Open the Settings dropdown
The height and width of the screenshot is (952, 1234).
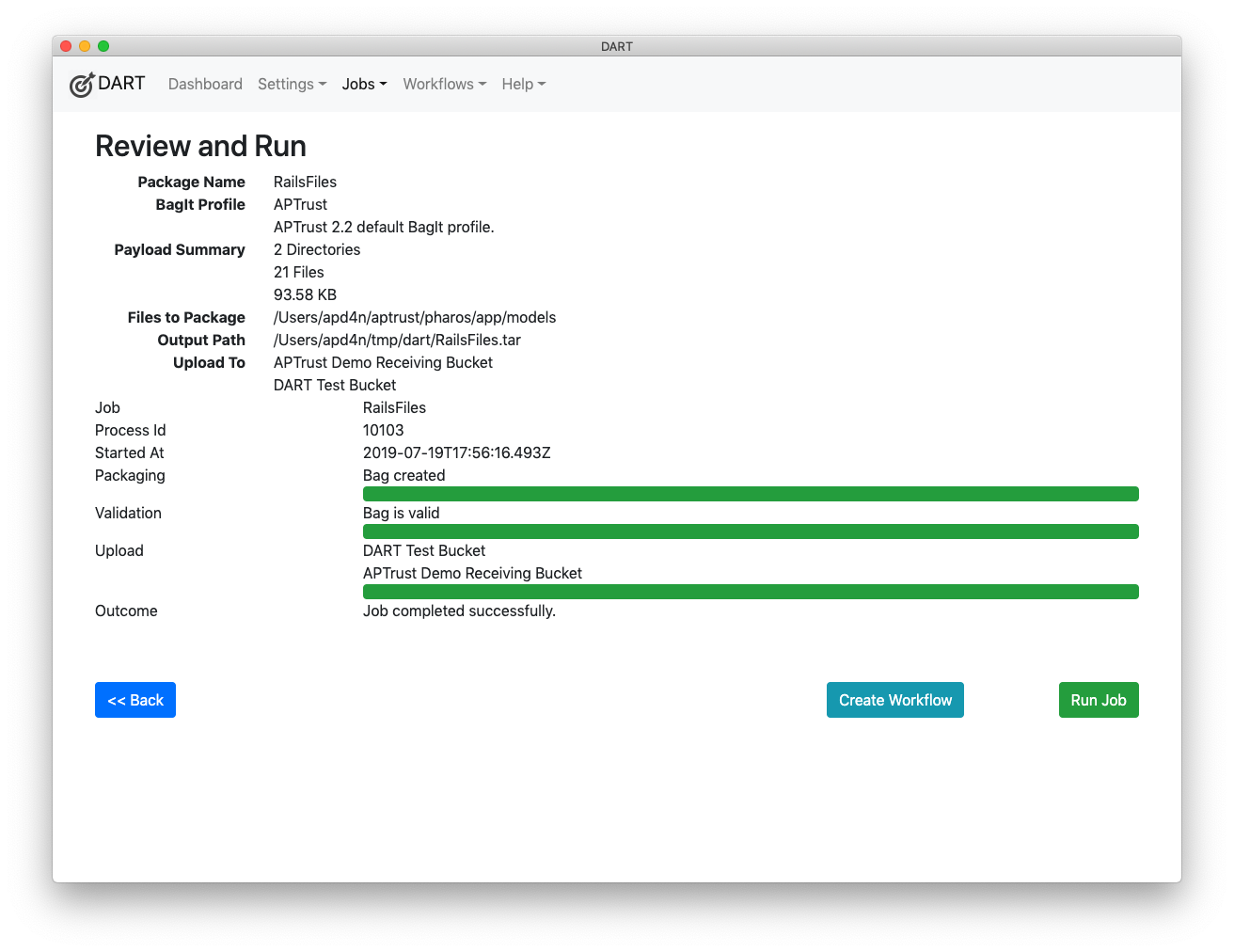pyautogui.click(x=292, y=84)
